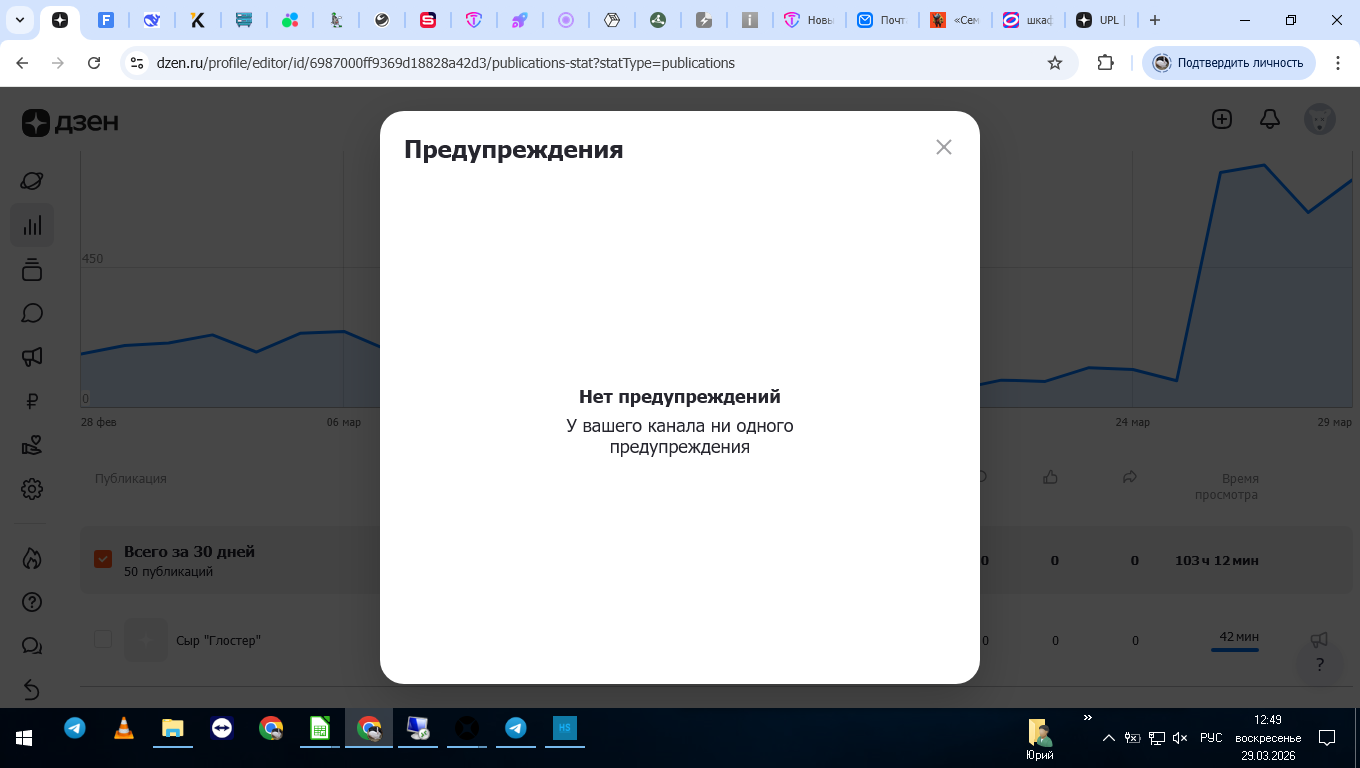
Task: Click the shares arrow column icon
Action: [1130, 478]
